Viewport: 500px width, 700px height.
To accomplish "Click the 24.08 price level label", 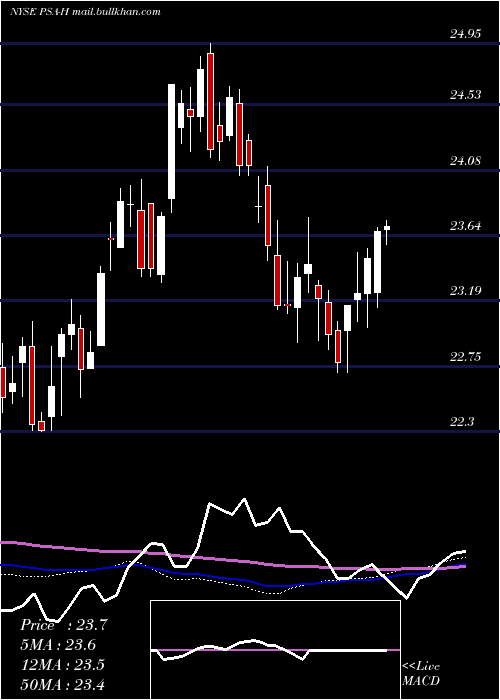I will coord(465,160).
